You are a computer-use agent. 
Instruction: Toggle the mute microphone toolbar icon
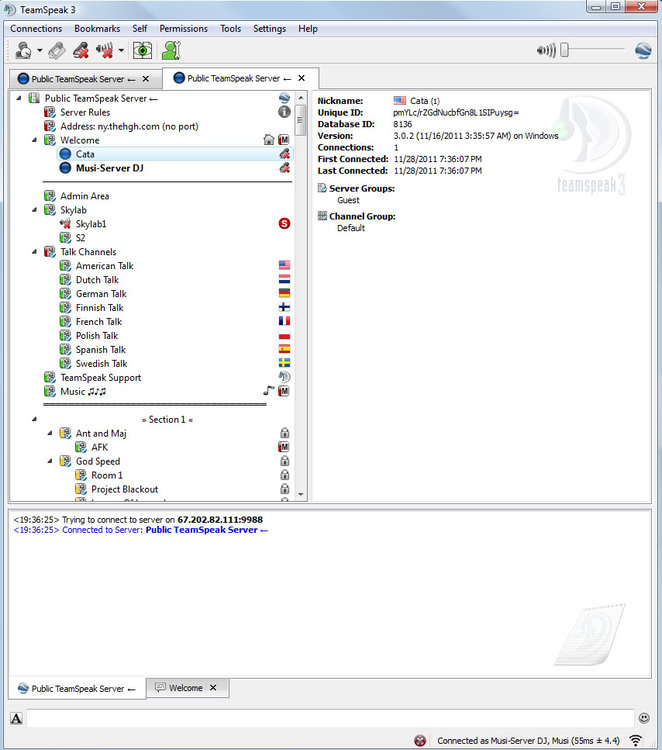click(81, 50)
